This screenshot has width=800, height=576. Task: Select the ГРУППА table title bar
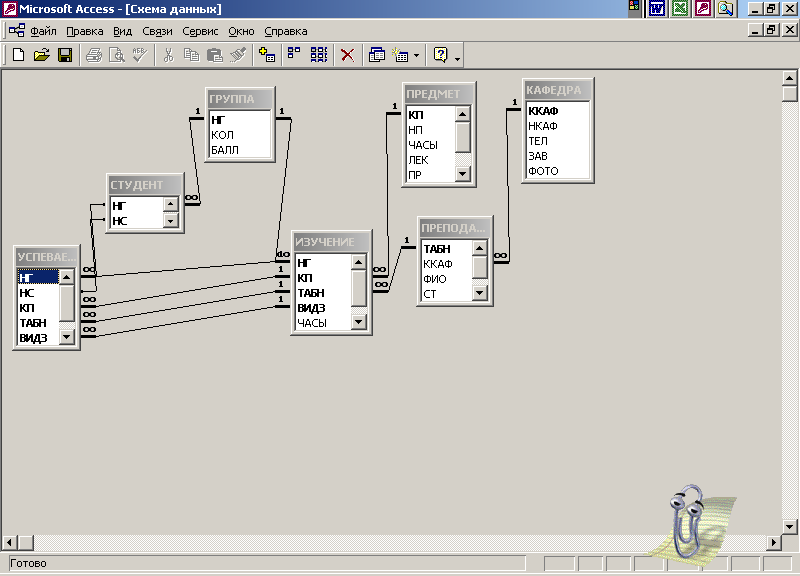click(240, 98)
